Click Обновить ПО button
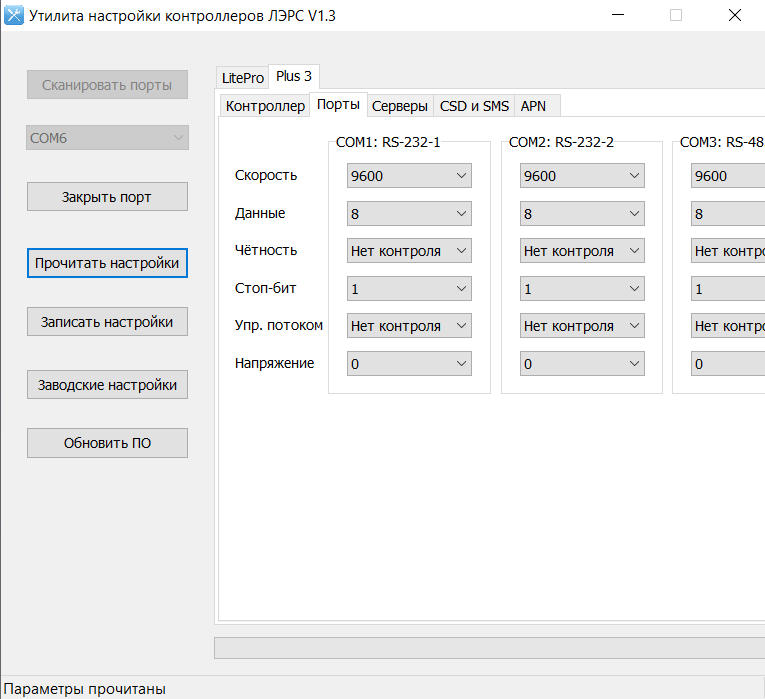 pos(107,443)
